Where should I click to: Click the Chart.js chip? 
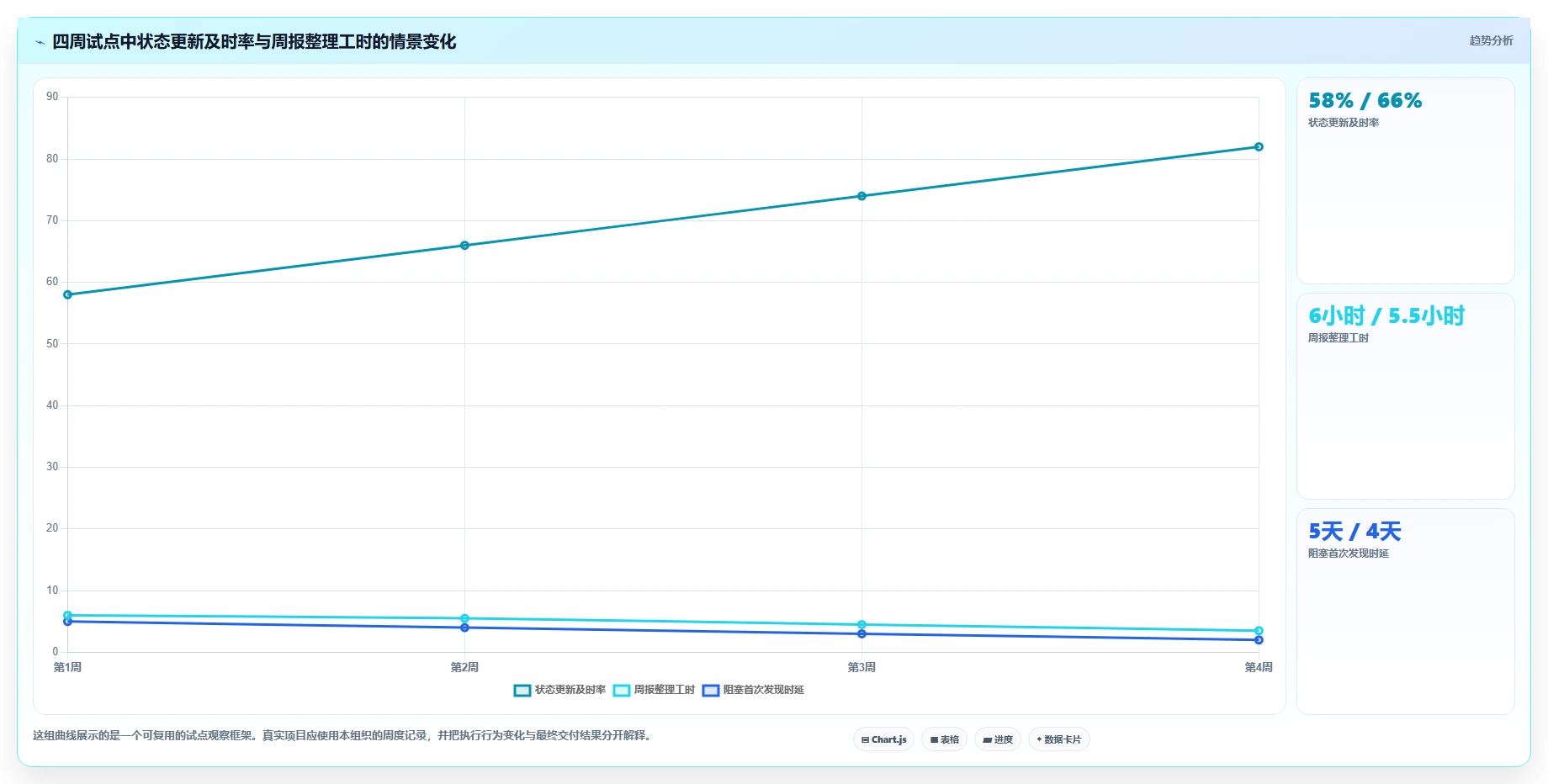coord(883,739)
